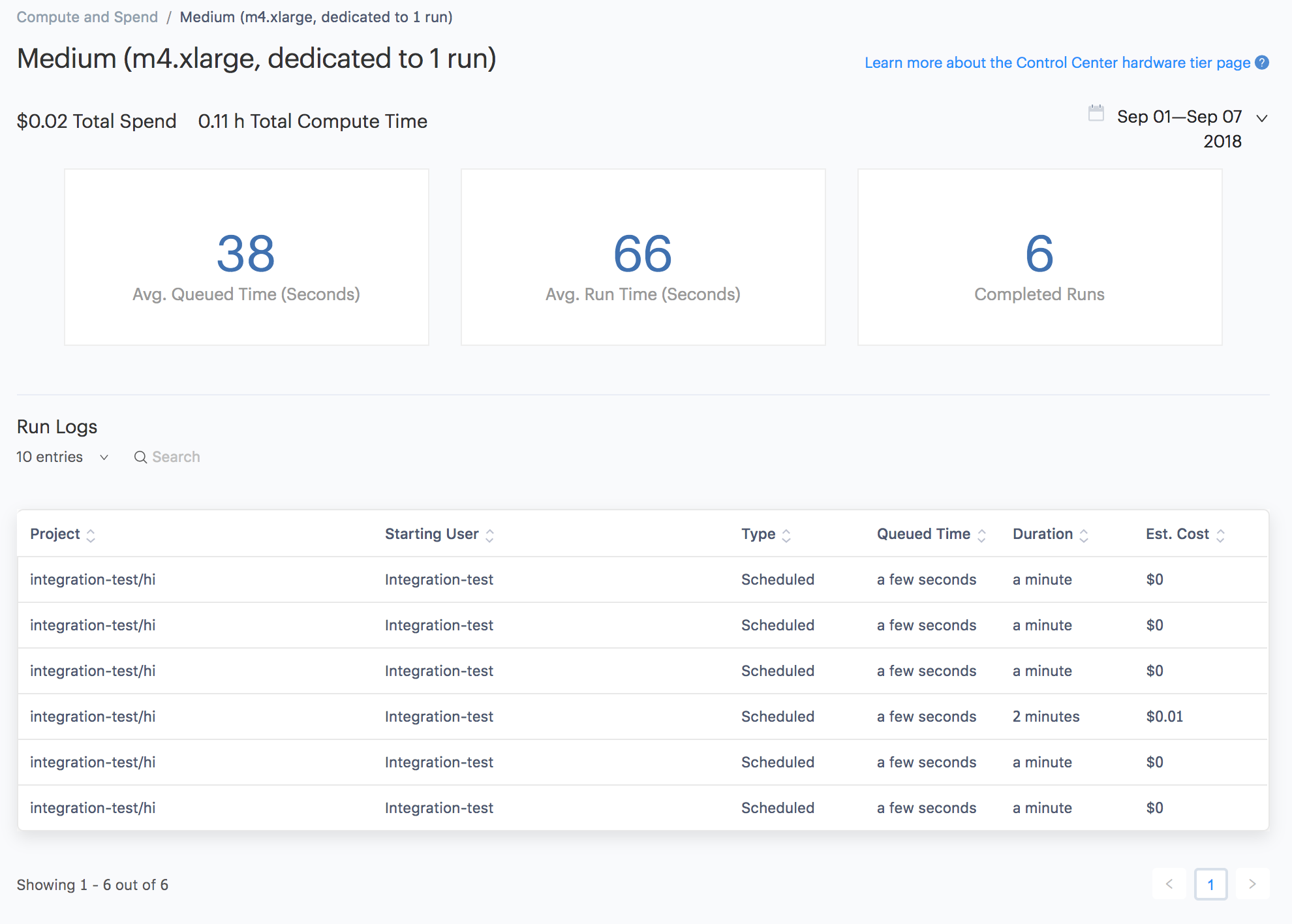
Task: Click '$0.02 Total Spend' text
Action: coord(97,121)
